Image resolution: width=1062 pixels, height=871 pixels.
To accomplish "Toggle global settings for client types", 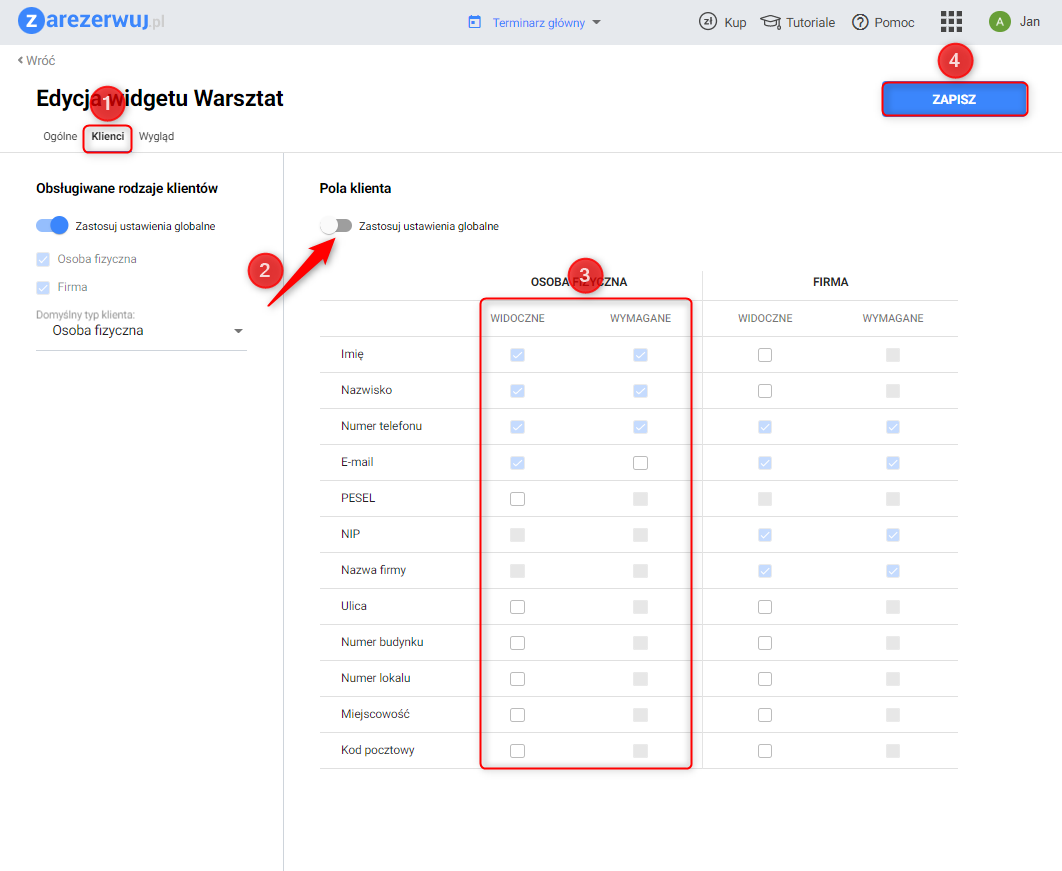I will tap(52, 226).
